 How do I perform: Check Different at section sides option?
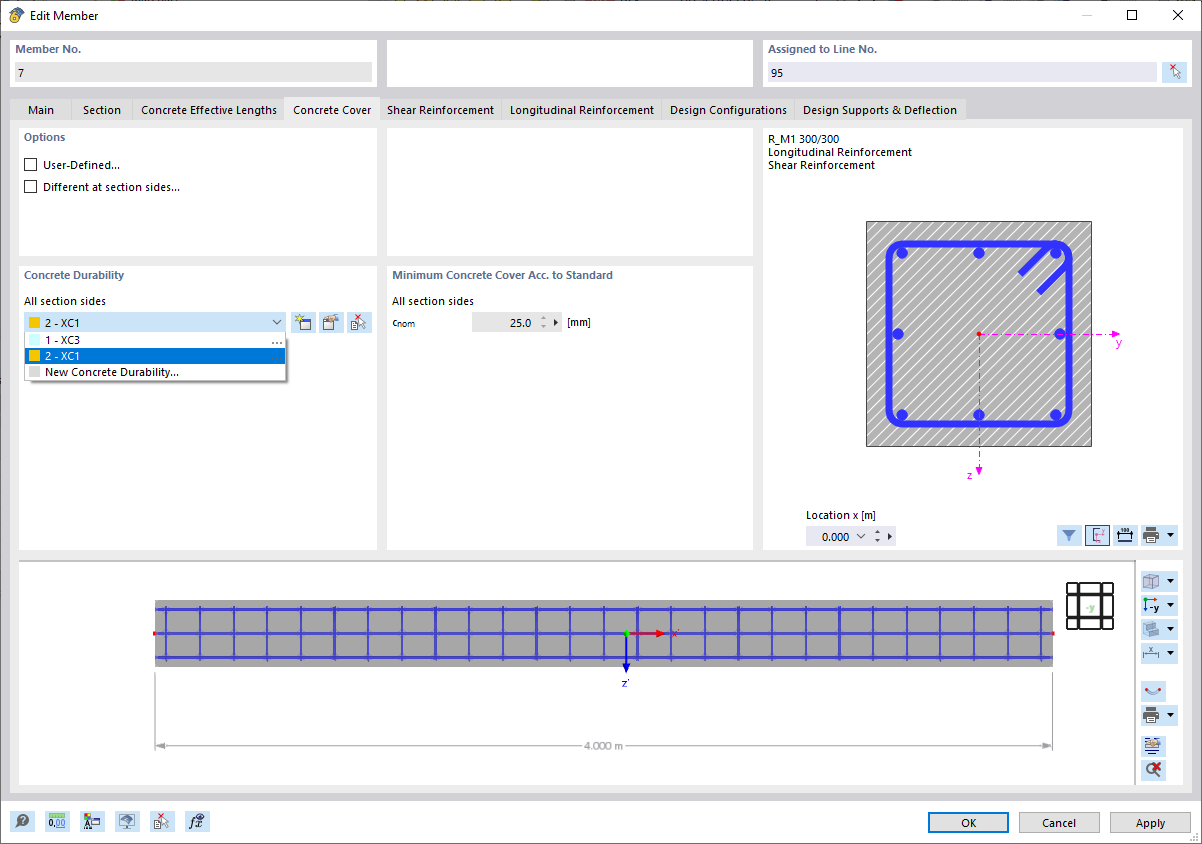click(30, 187)
